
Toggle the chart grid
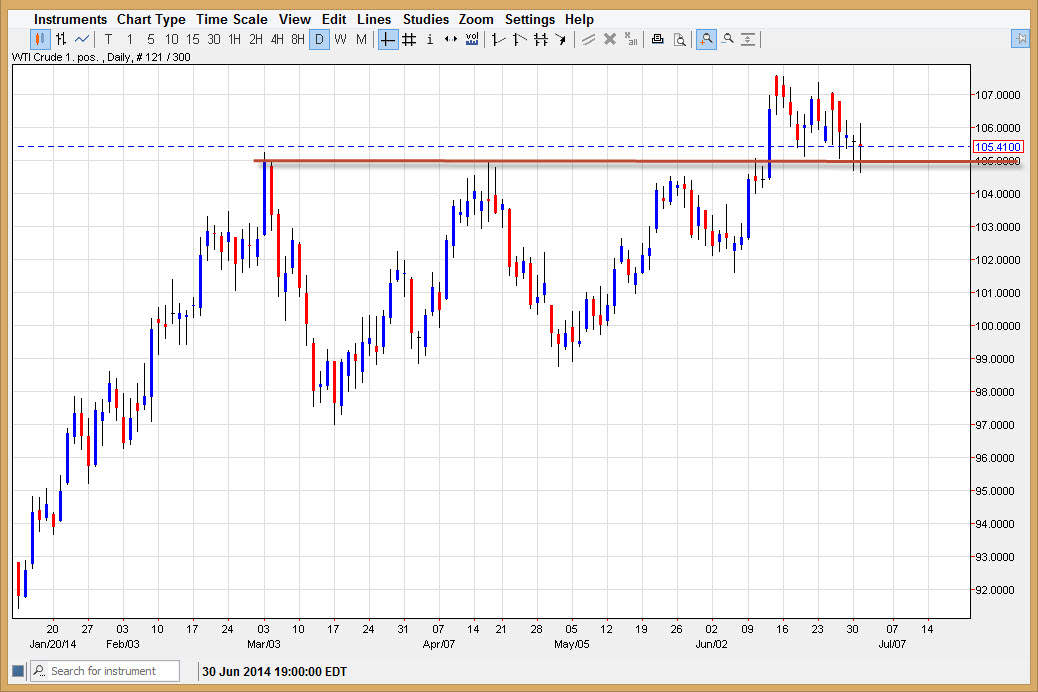click(x=408, y=39)
